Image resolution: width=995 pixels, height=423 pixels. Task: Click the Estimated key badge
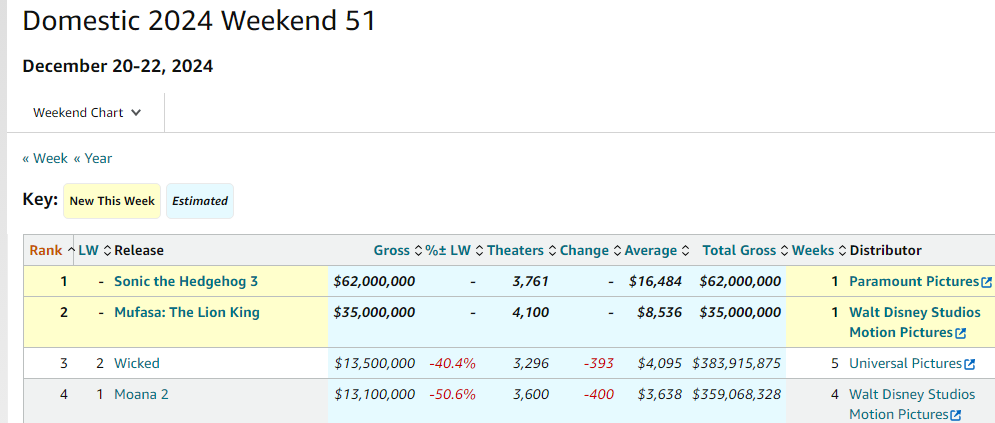click(x=200, y=201)
